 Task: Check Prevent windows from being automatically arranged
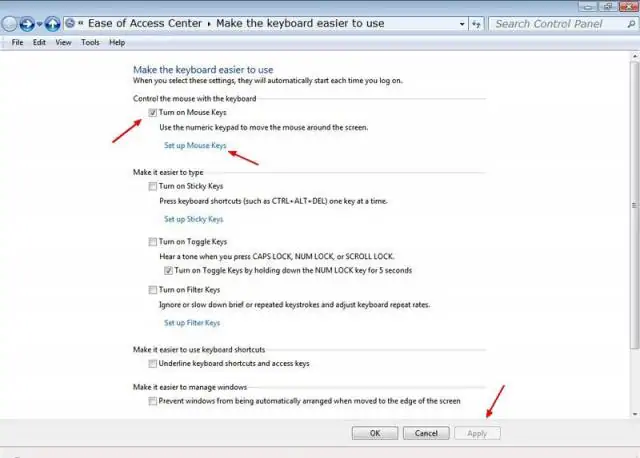click(153, 401)
